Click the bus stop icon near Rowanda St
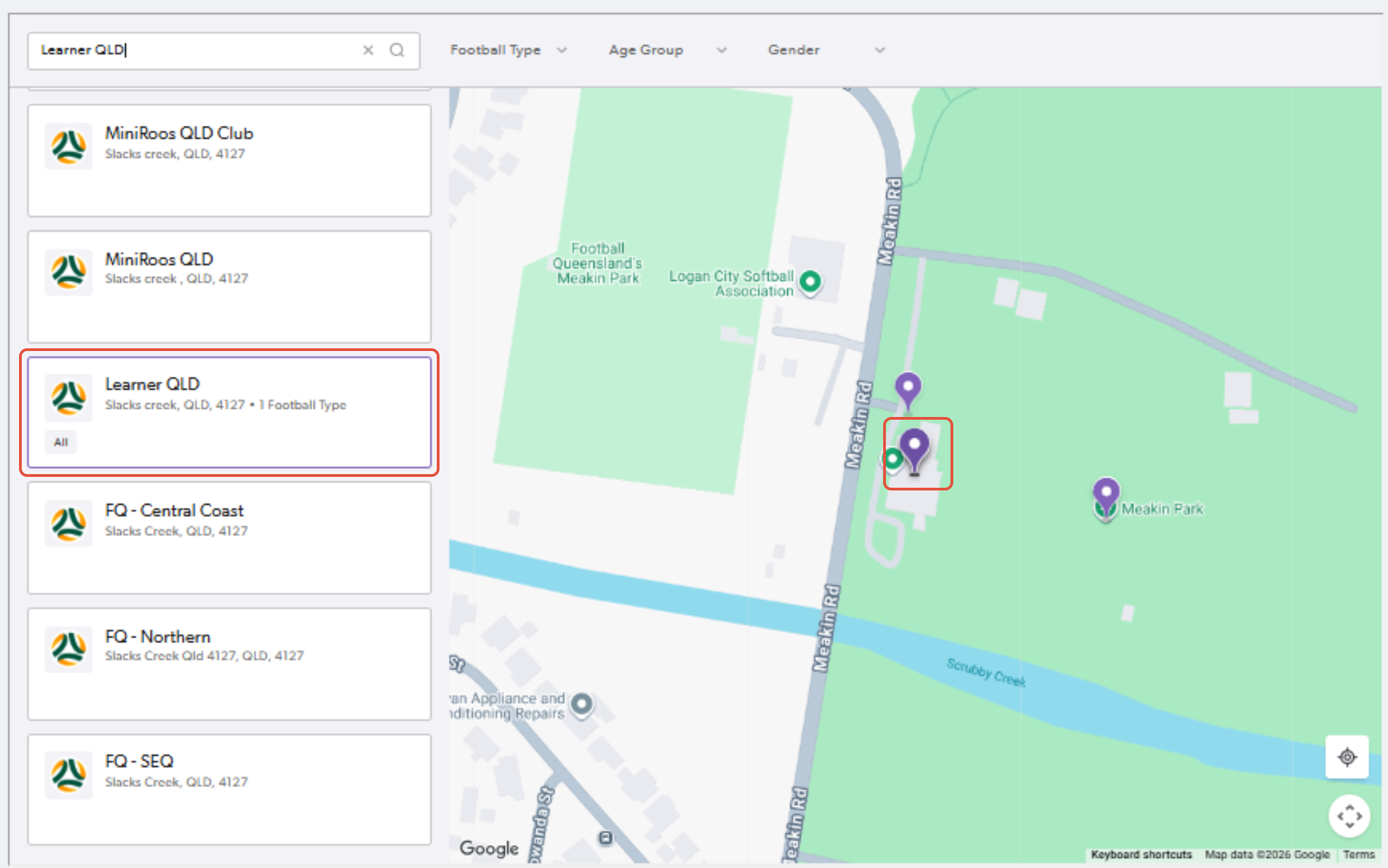 tap(606, 838)
